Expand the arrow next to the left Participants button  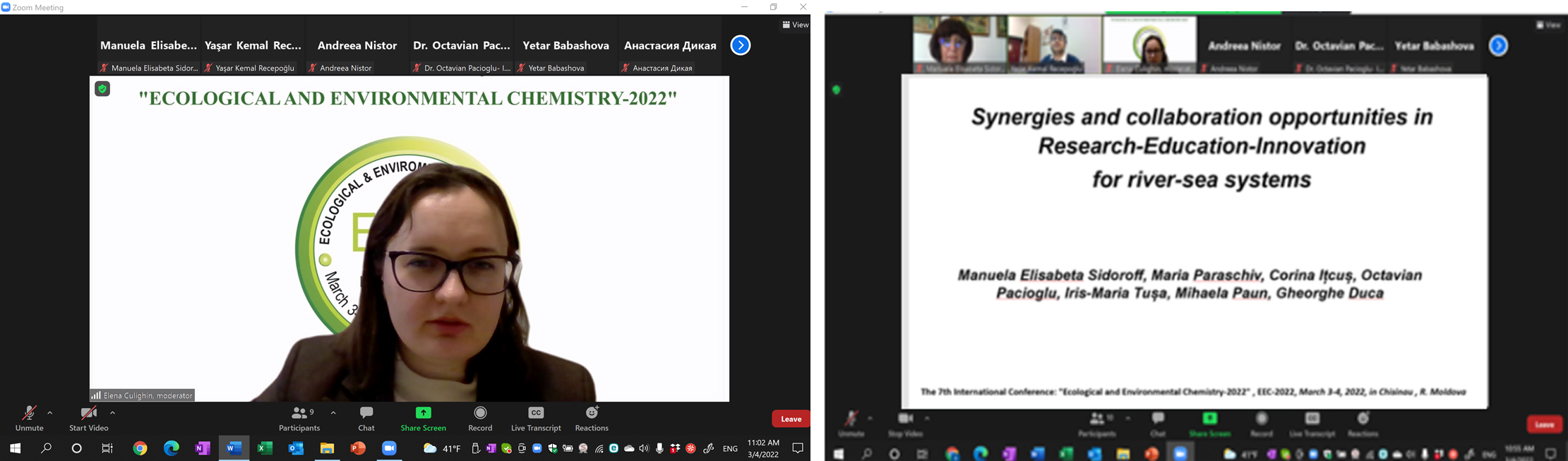click(333, 413)
